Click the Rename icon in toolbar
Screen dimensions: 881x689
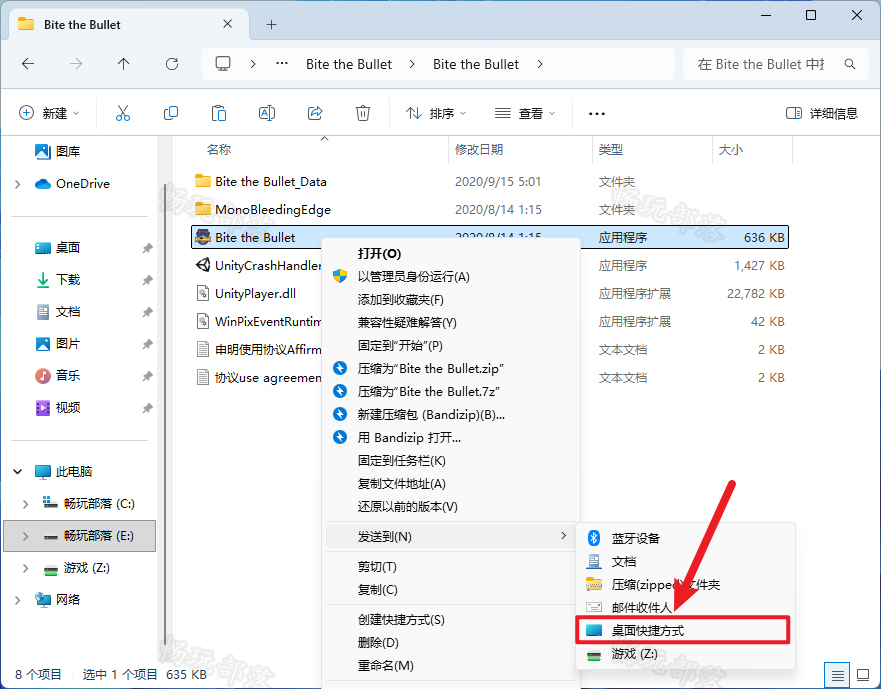(267, 113)
